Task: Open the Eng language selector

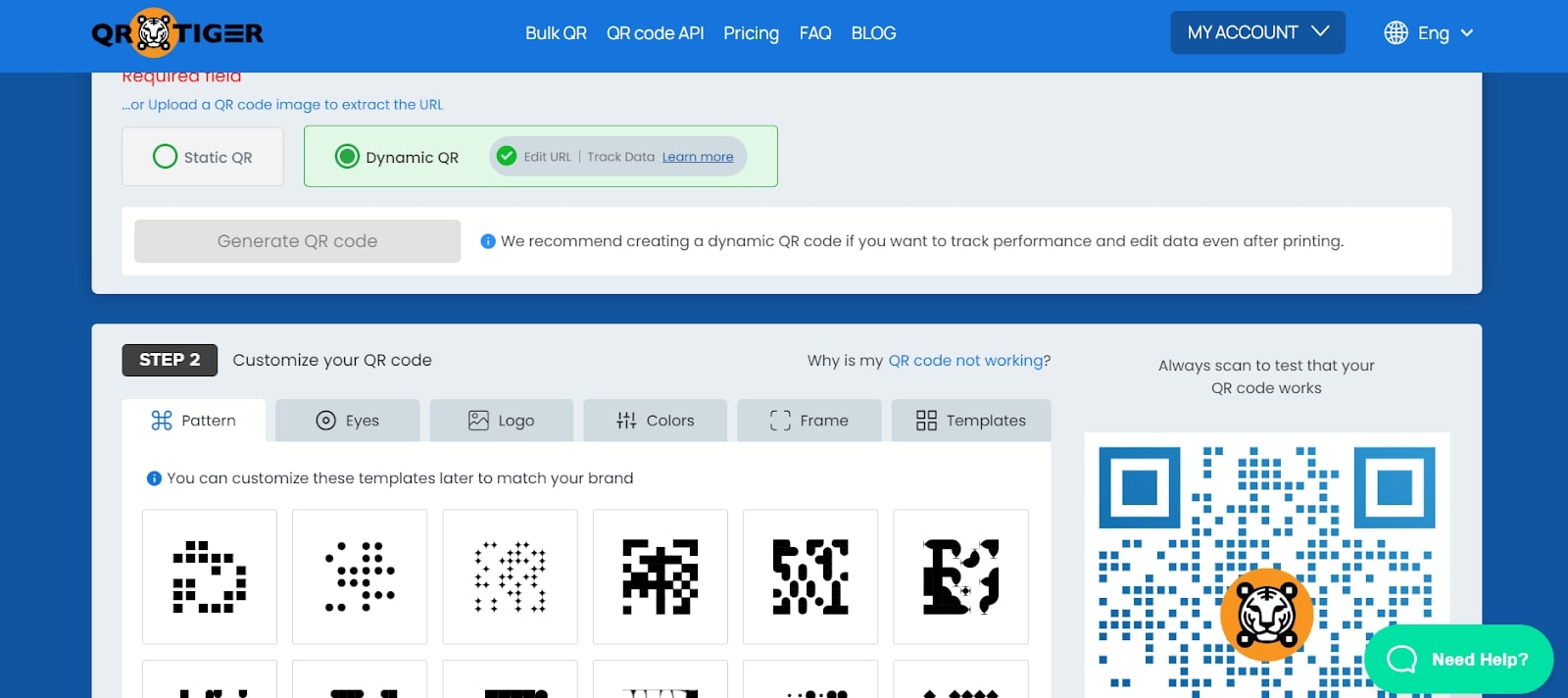Action: (x=1445, y=33)
